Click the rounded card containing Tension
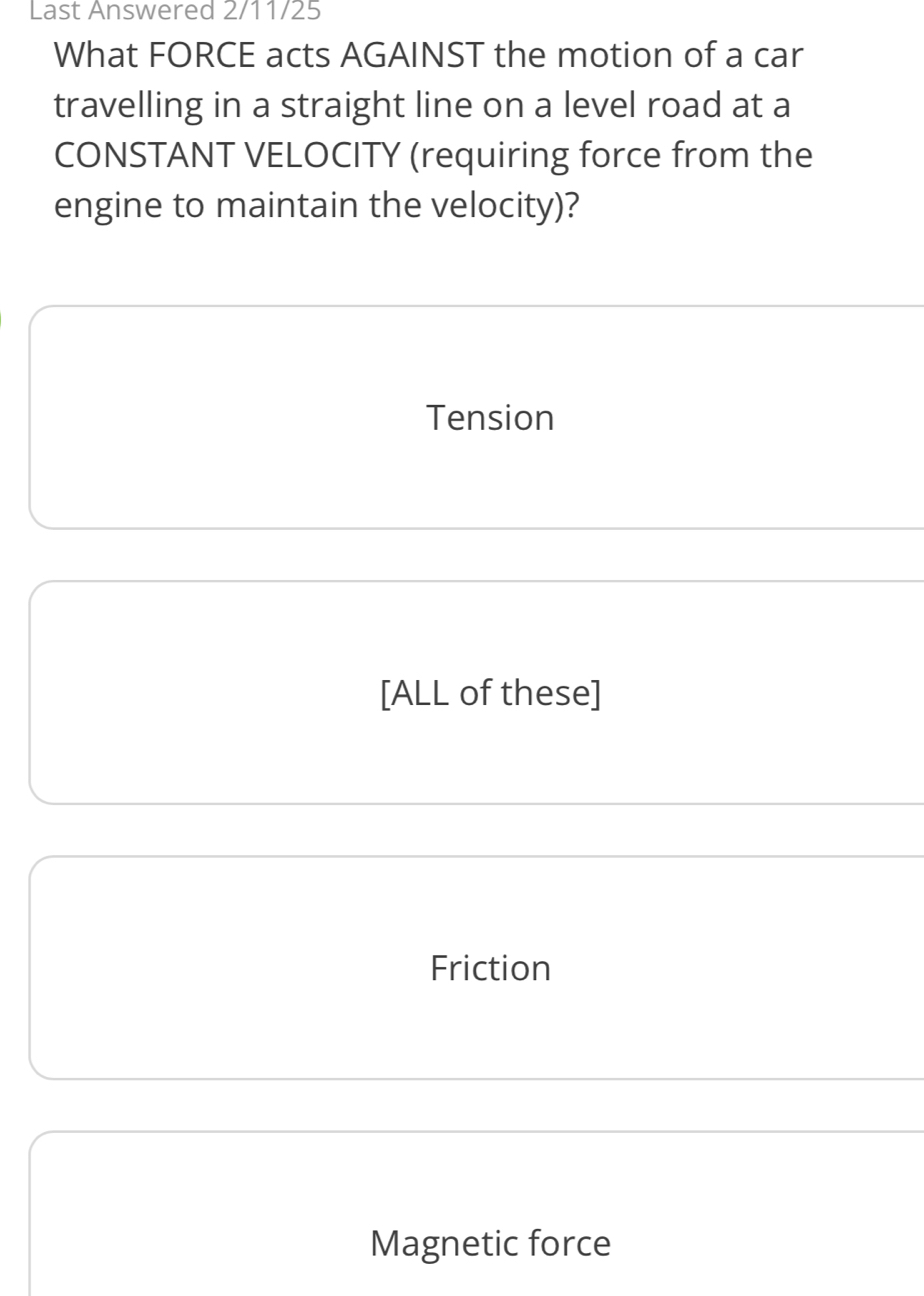The width and height of the screenshot is (924, 1296). (x=490, y=417)
